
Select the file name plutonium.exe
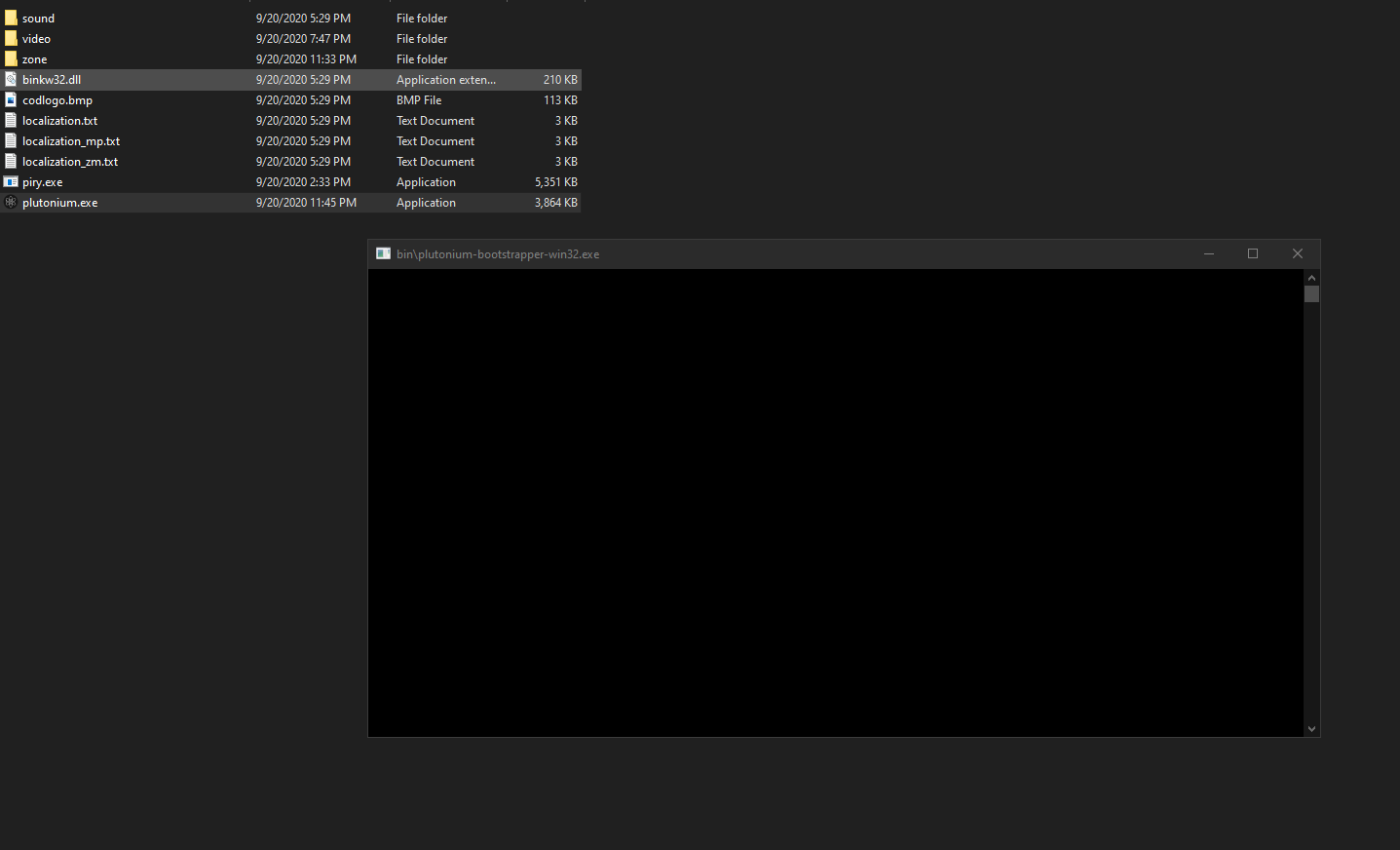tap(59, 203)
